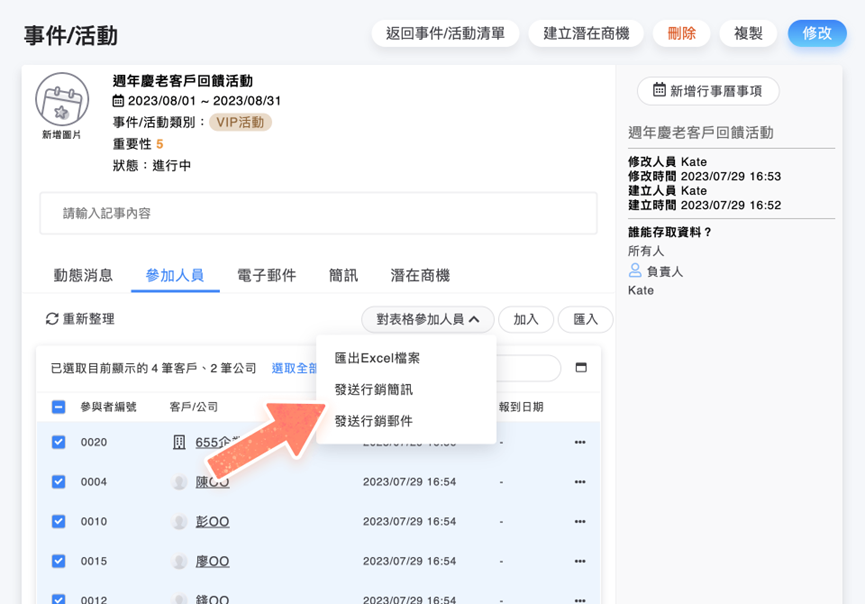865x604 pixels.
Task: Uncheck the checkbox for participant 0020
Action: coord(59,442)
